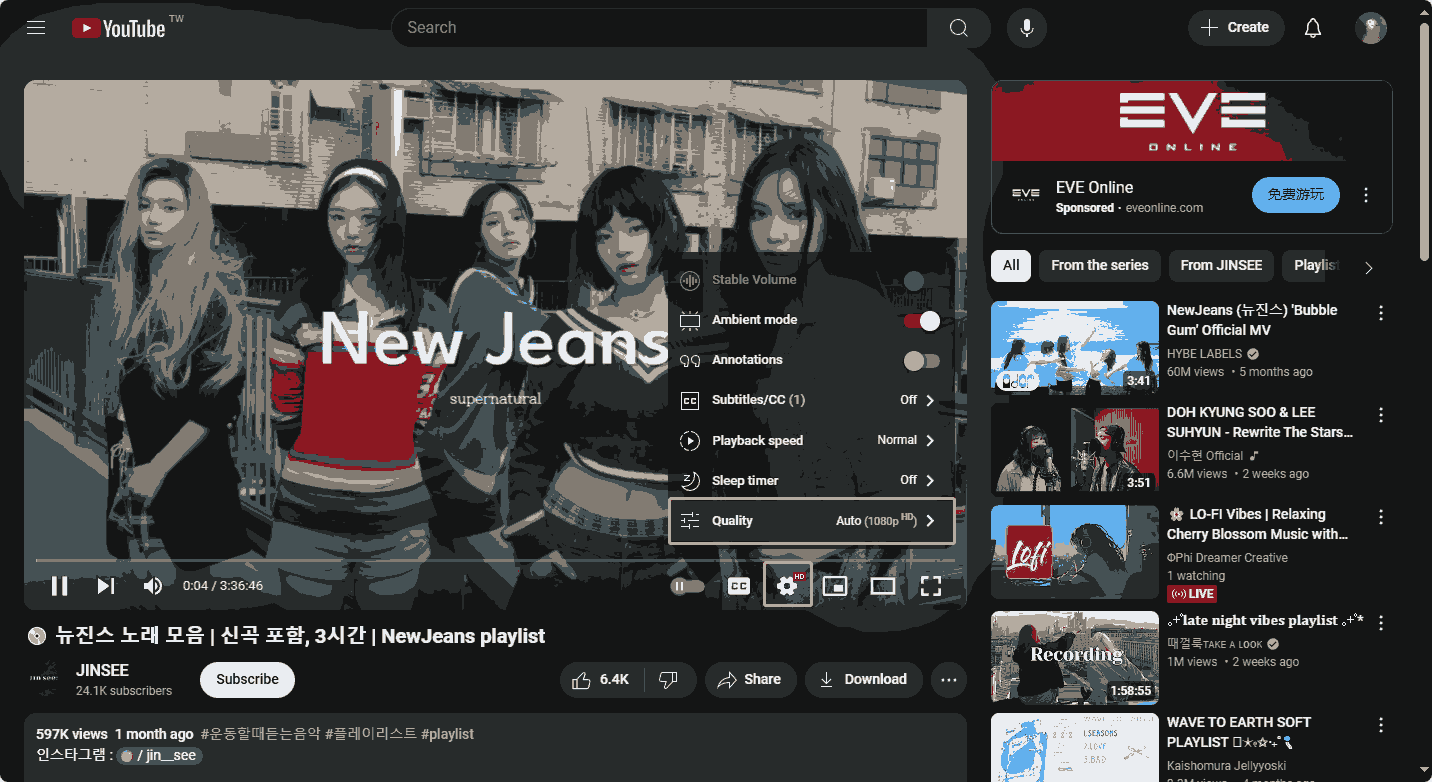The height and width of the screenshot is (782, 1432).
Task: Open EVE Online ad options menu
Action: pyautogui.click(x=1366, y=196)
